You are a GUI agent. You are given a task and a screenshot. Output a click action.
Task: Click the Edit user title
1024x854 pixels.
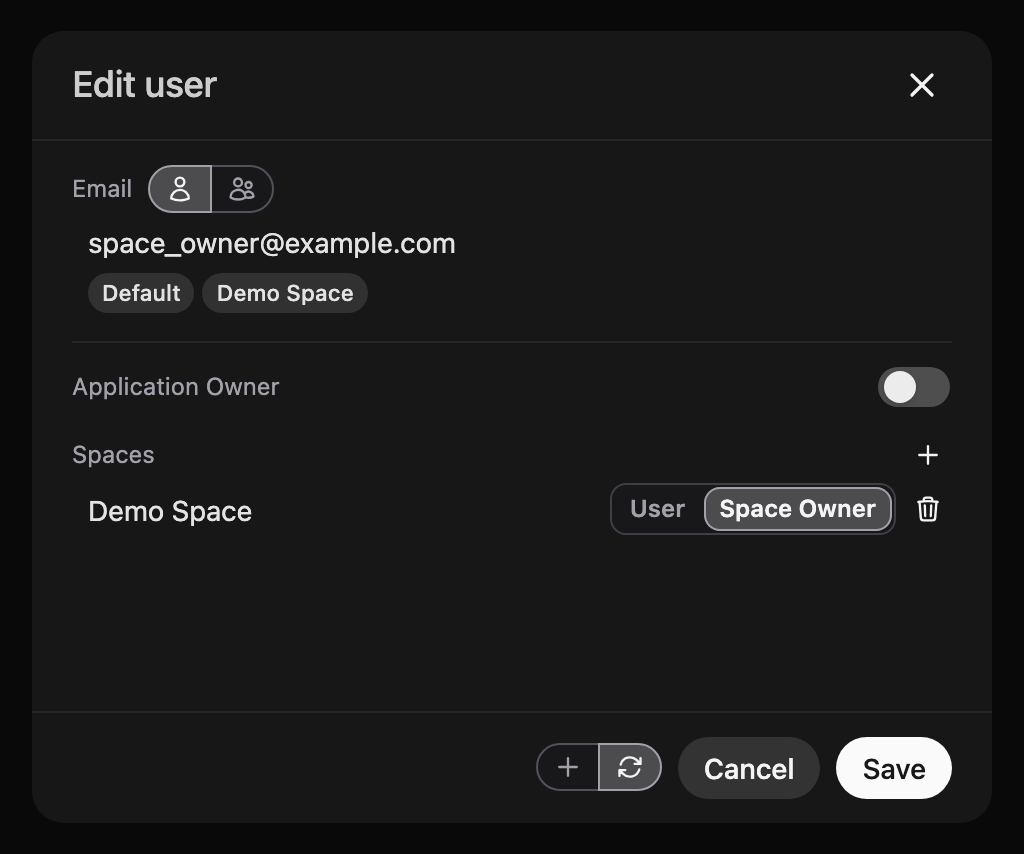tap(144, 85)
